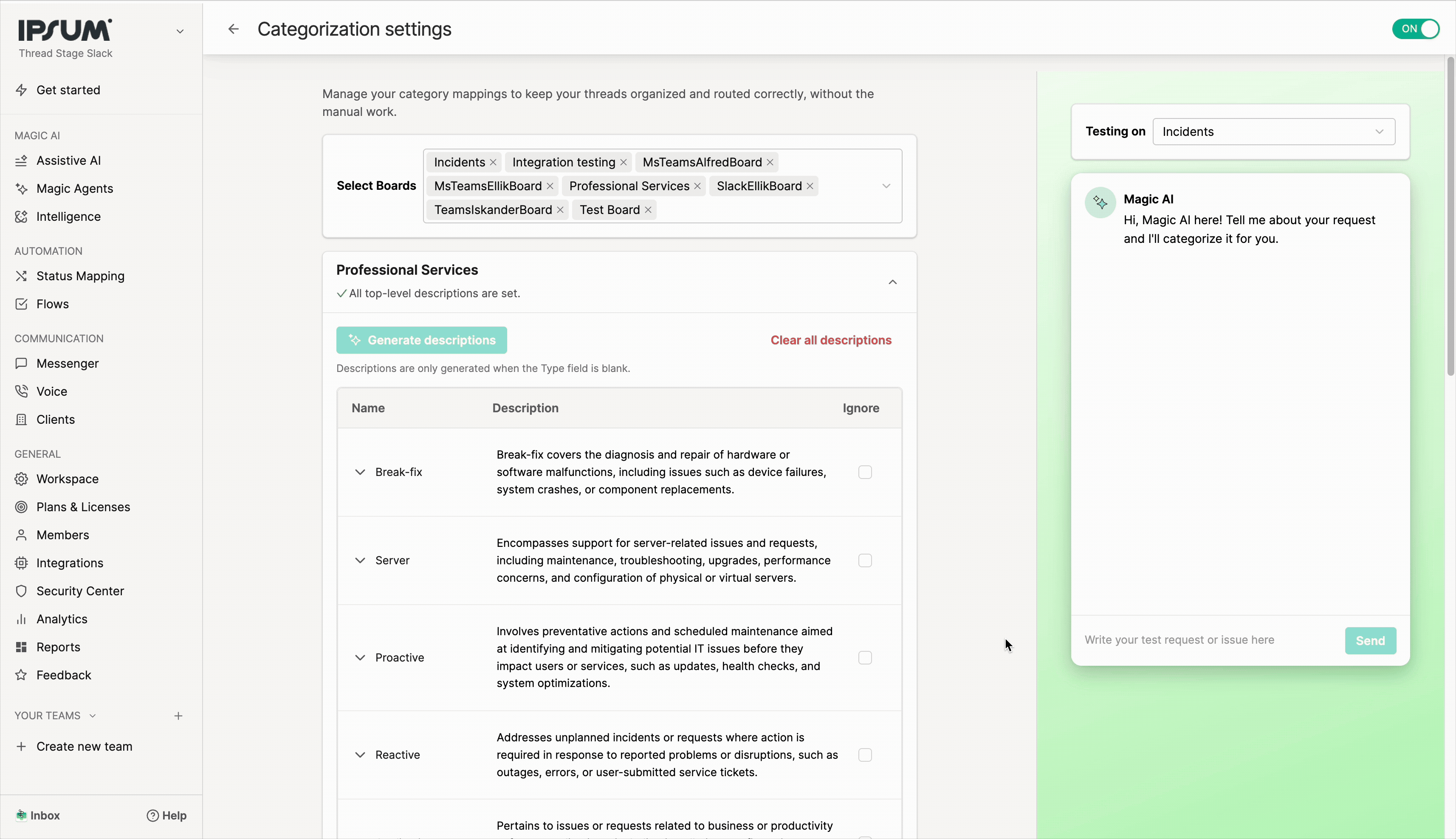Collapse the Your Teams section
This screenshot has width=1456, height=839.
tap(92, 716)
